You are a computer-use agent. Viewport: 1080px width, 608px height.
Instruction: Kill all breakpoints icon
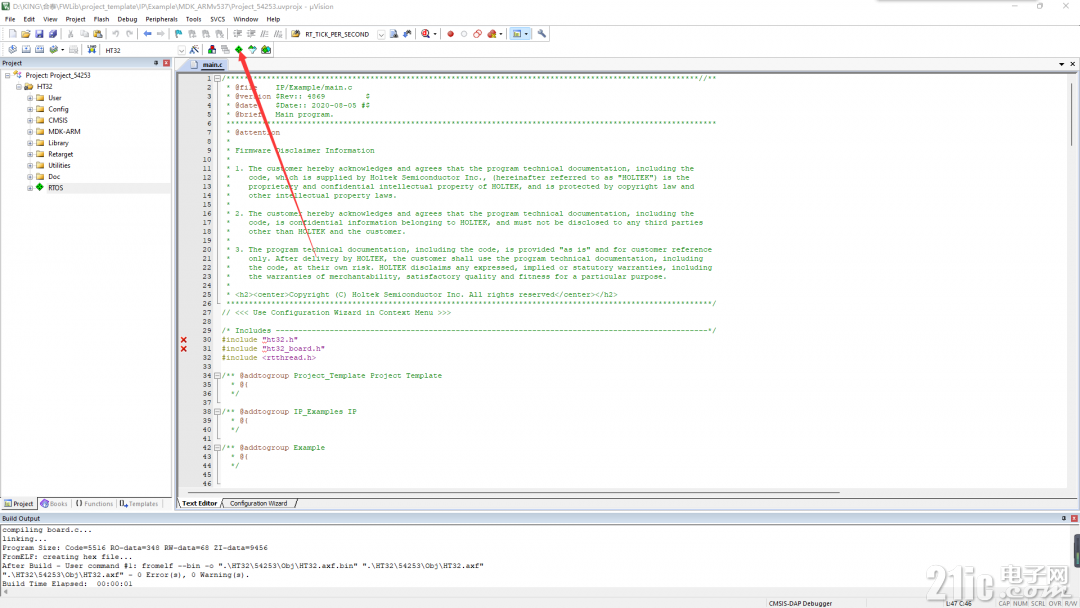point(492,34)
